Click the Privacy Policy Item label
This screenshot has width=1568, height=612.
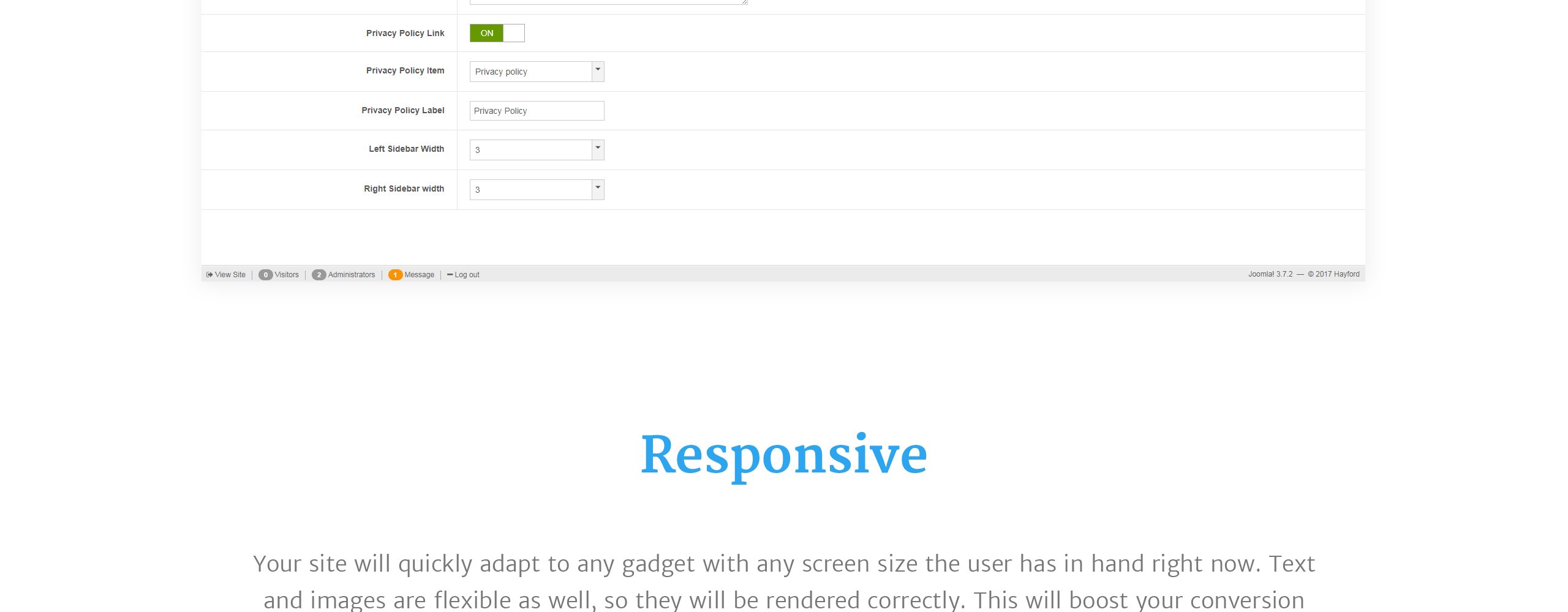coord(405,70)
